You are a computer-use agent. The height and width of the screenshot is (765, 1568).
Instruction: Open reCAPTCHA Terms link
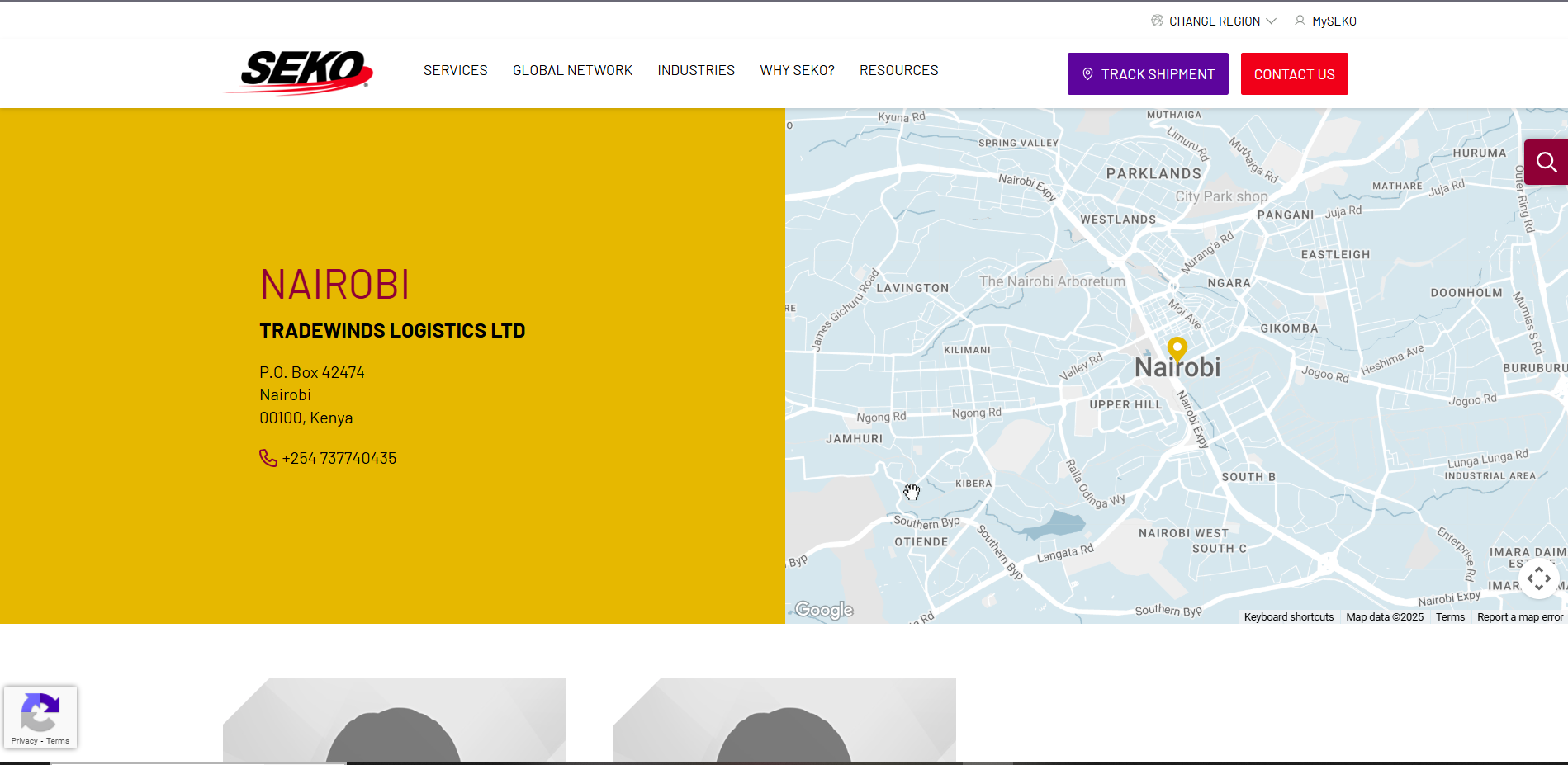58,741
